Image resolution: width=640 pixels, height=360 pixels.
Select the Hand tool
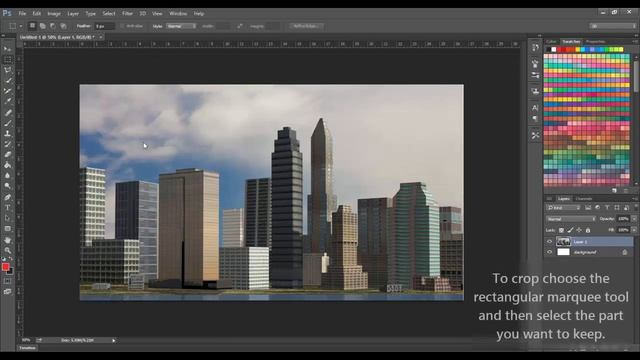coord(7,240)
